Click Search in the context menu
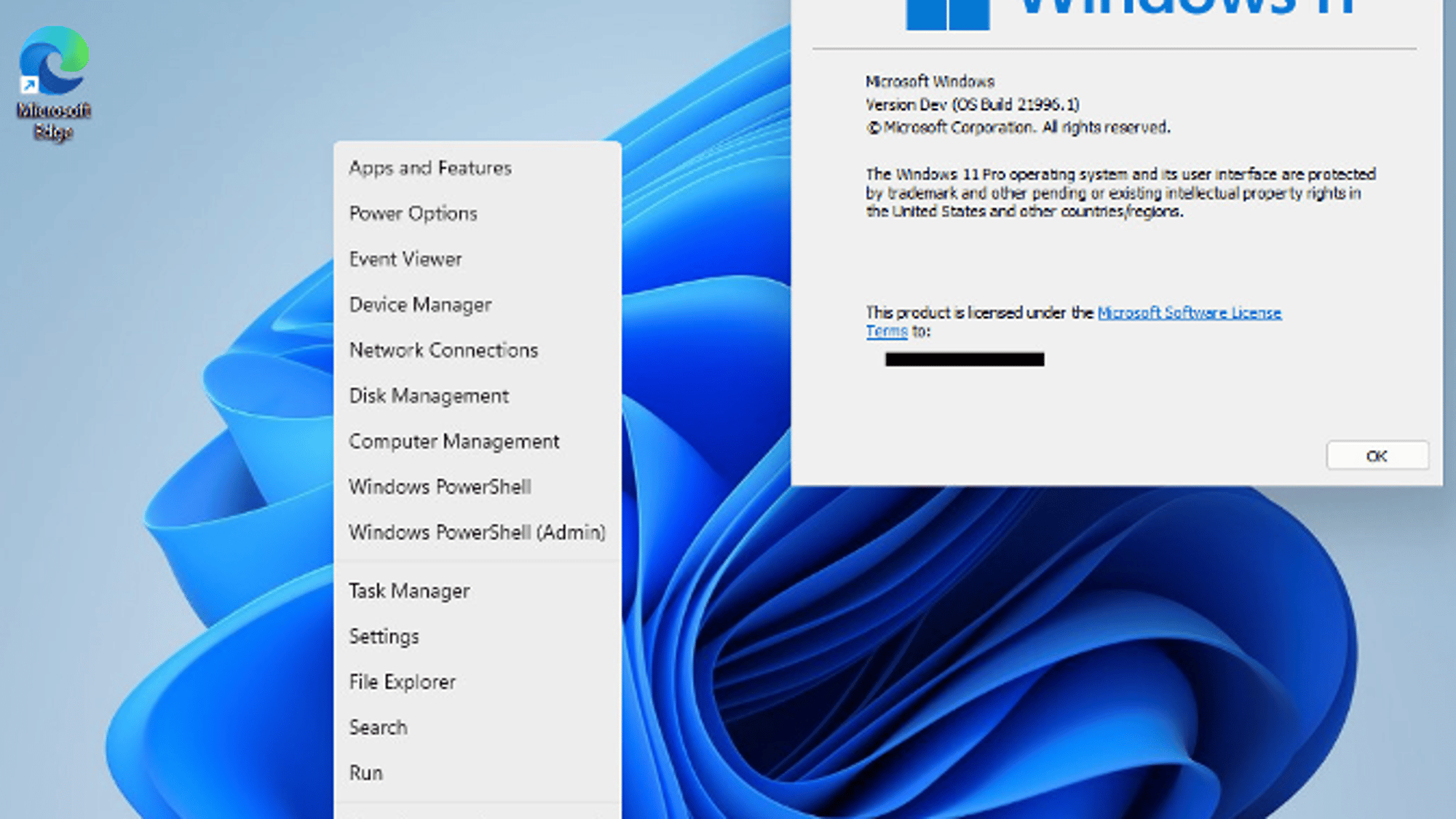The width and height of the screenshot is (1456, 819). pos(378,727)
